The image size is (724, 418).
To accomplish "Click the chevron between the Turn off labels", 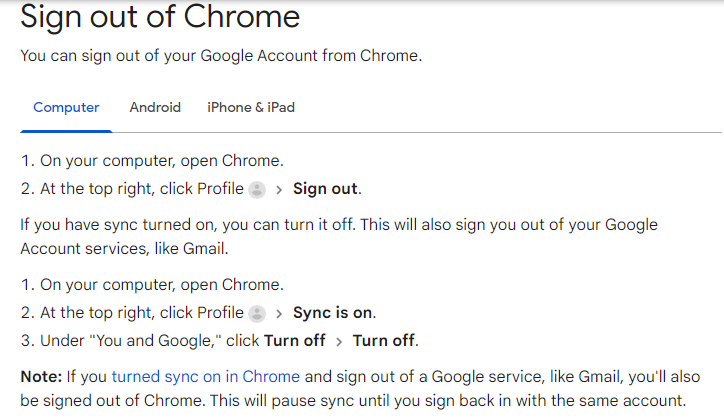I will click(x=339, y=342).
